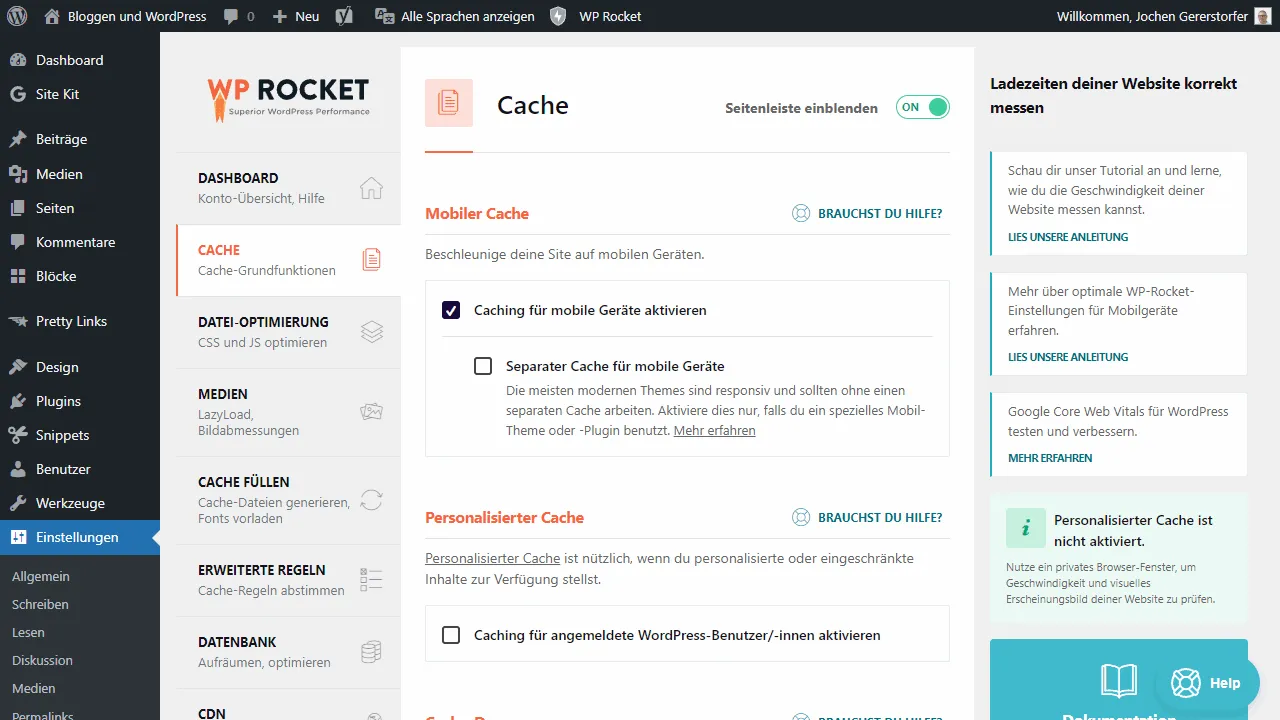
Task: Click the Blöcke grid icon
Action: click(18, 276)
